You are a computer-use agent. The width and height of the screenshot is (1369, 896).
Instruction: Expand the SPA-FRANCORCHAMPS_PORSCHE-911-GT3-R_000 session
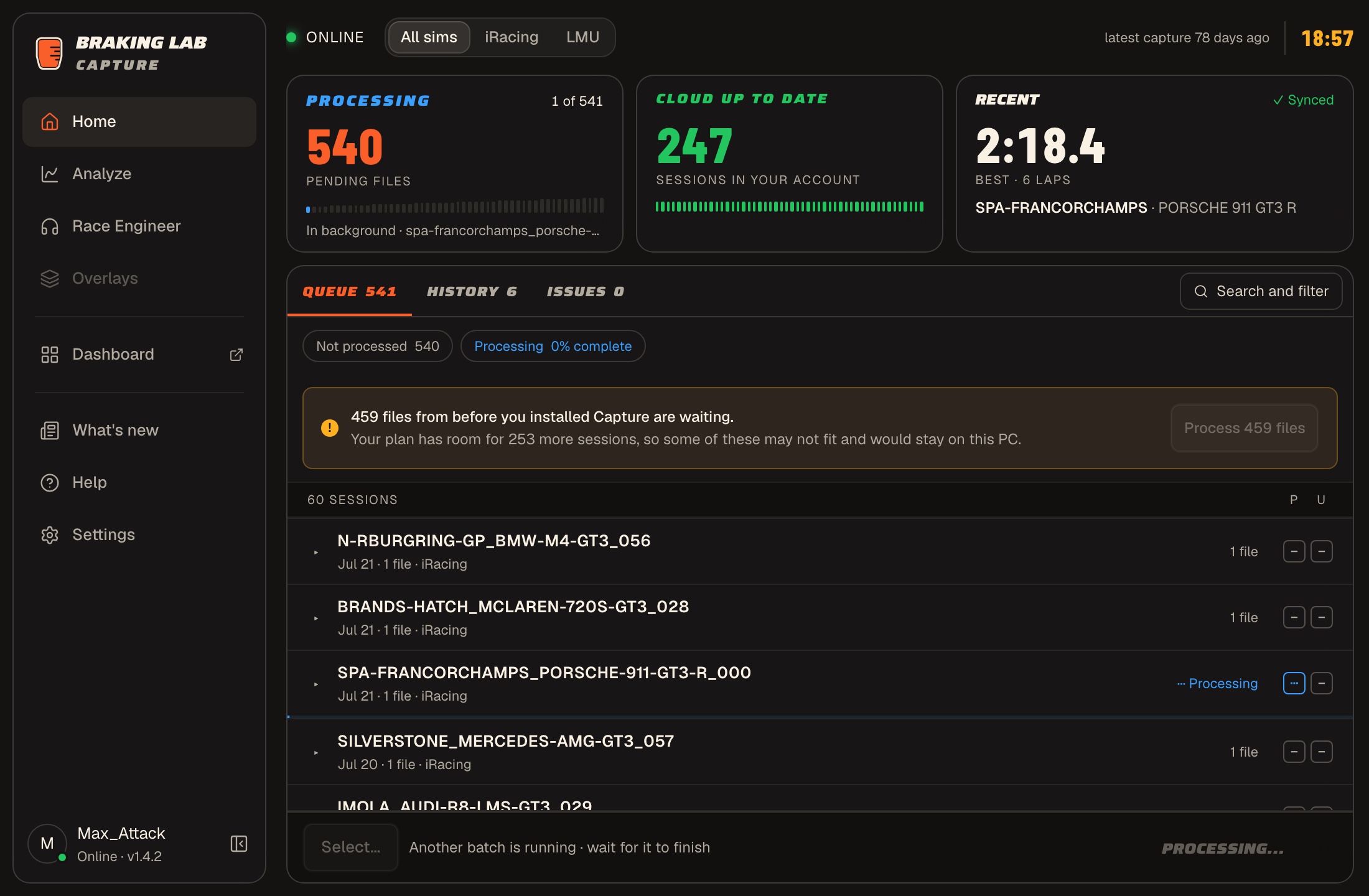316,684
